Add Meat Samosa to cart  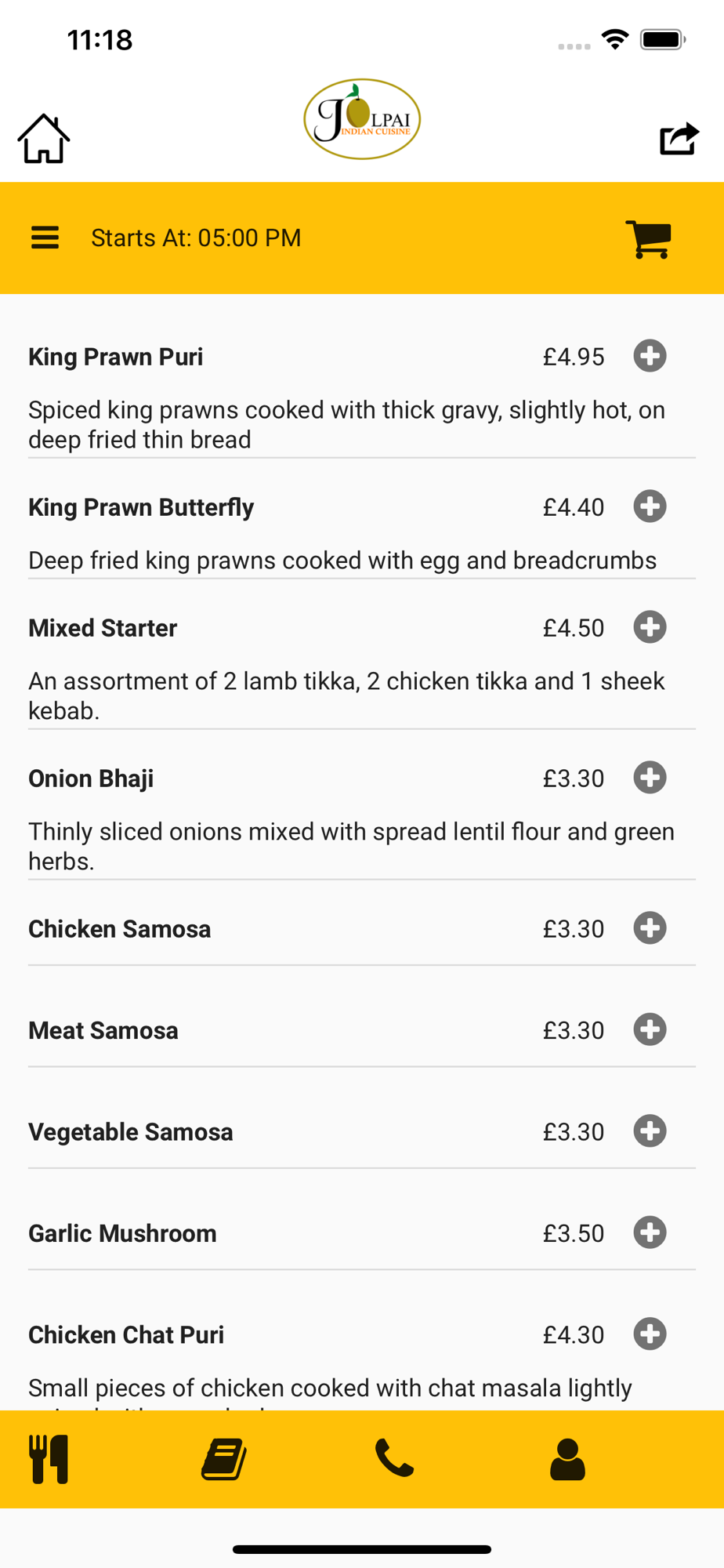click(650, 1029)
